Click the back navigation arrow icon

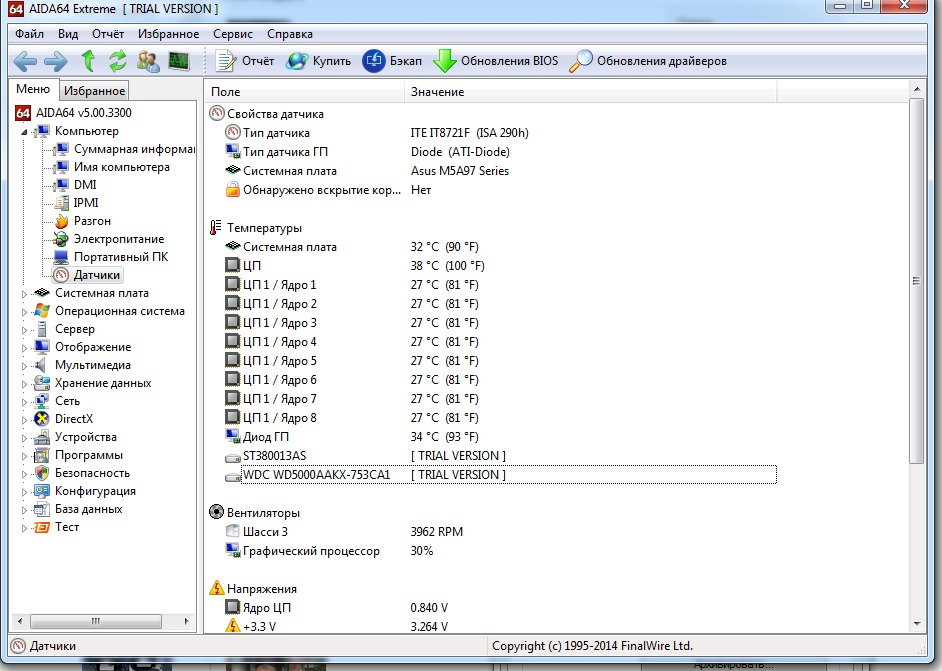pyautogui.click(x=25, y=61)
